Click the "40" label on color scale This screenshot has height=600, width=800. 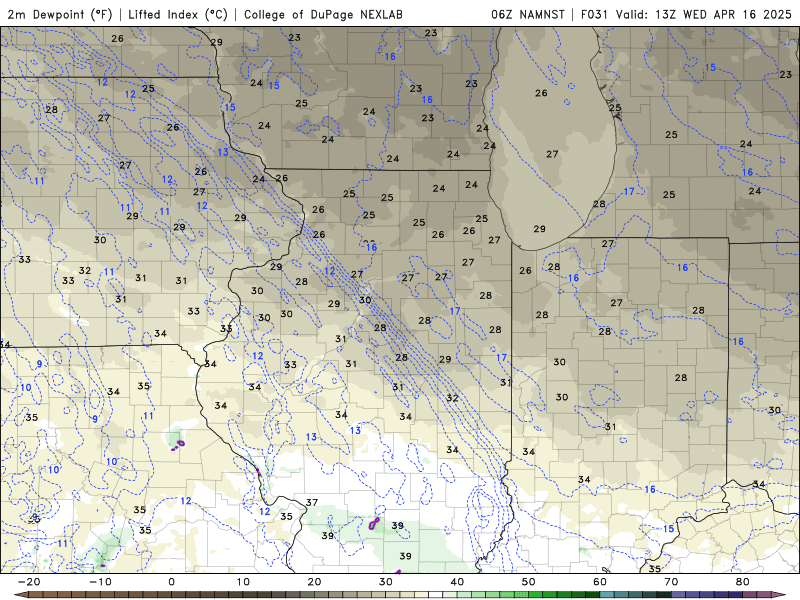(457, 582)
